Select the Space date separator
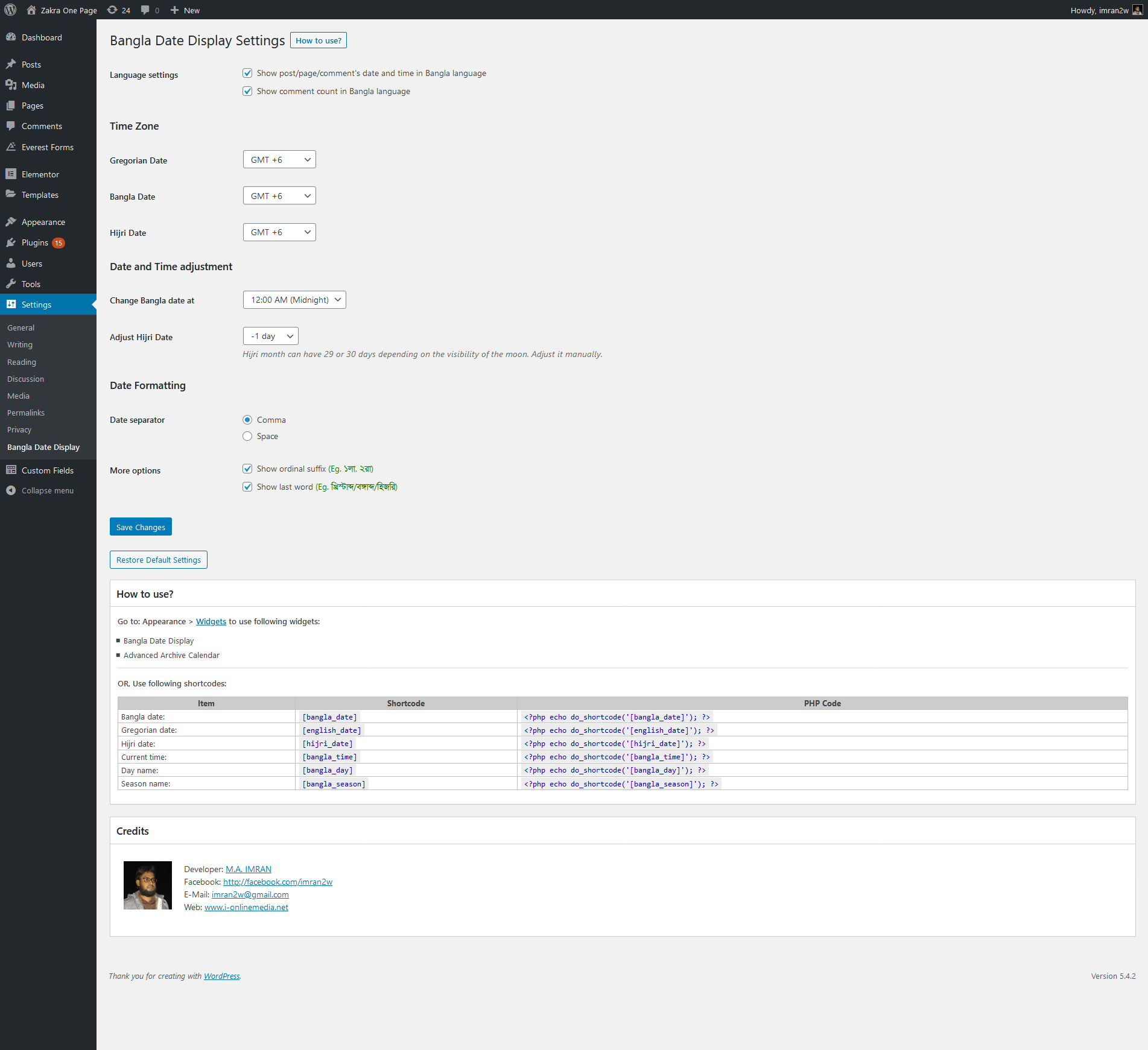 point(247,436)
